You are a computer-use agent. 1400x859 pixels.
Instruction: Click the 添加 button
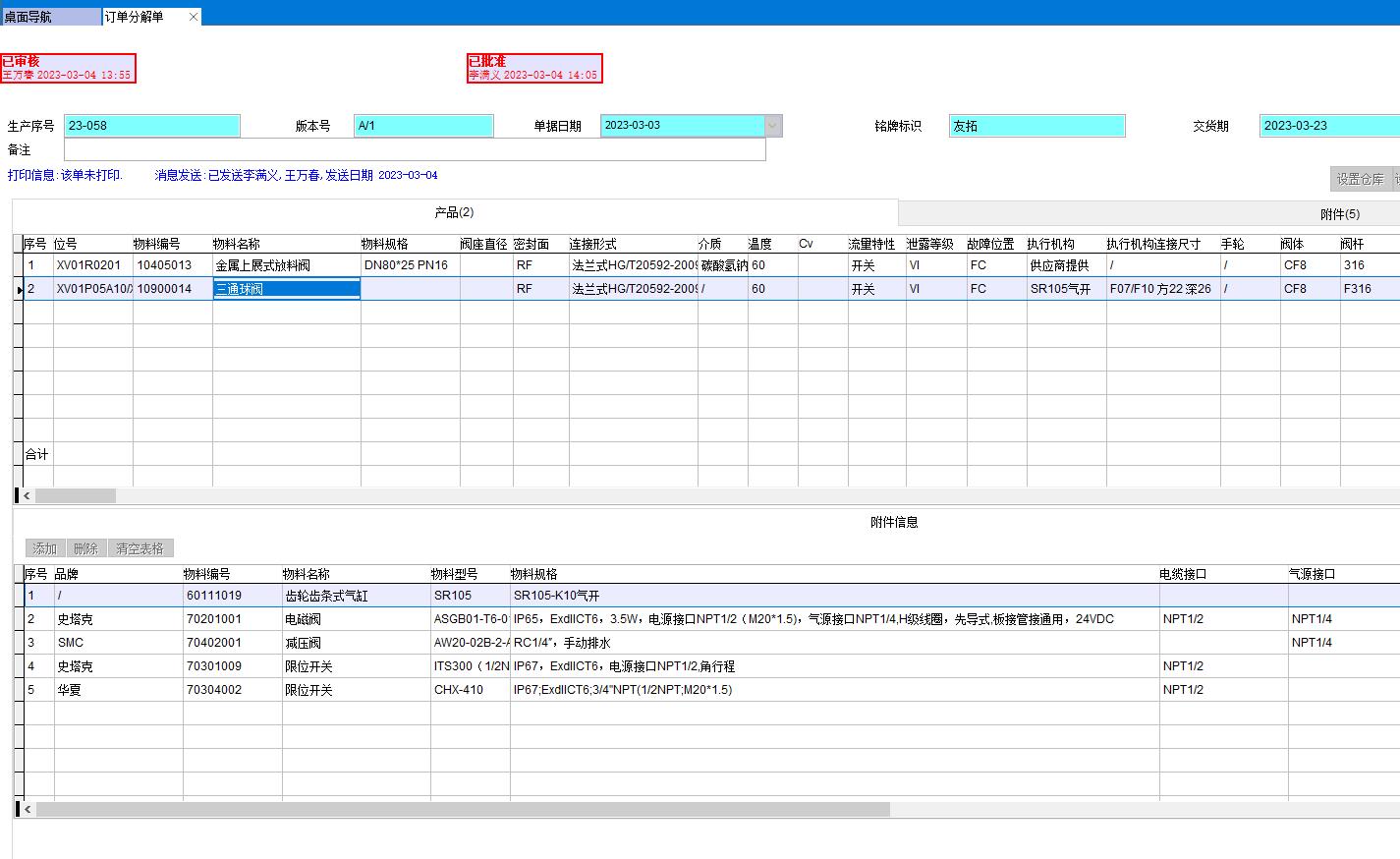[44, 548]
